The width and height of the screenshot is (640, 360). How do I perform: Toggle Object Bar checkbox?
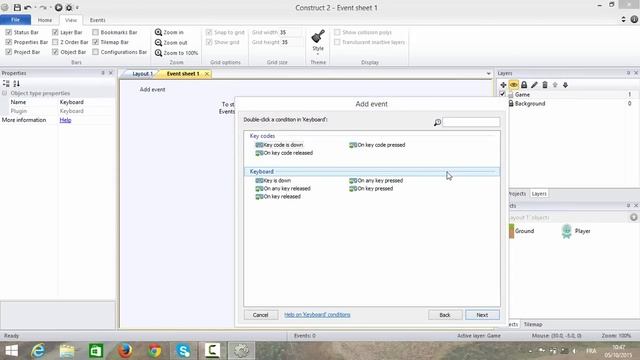tap(55, 52)
